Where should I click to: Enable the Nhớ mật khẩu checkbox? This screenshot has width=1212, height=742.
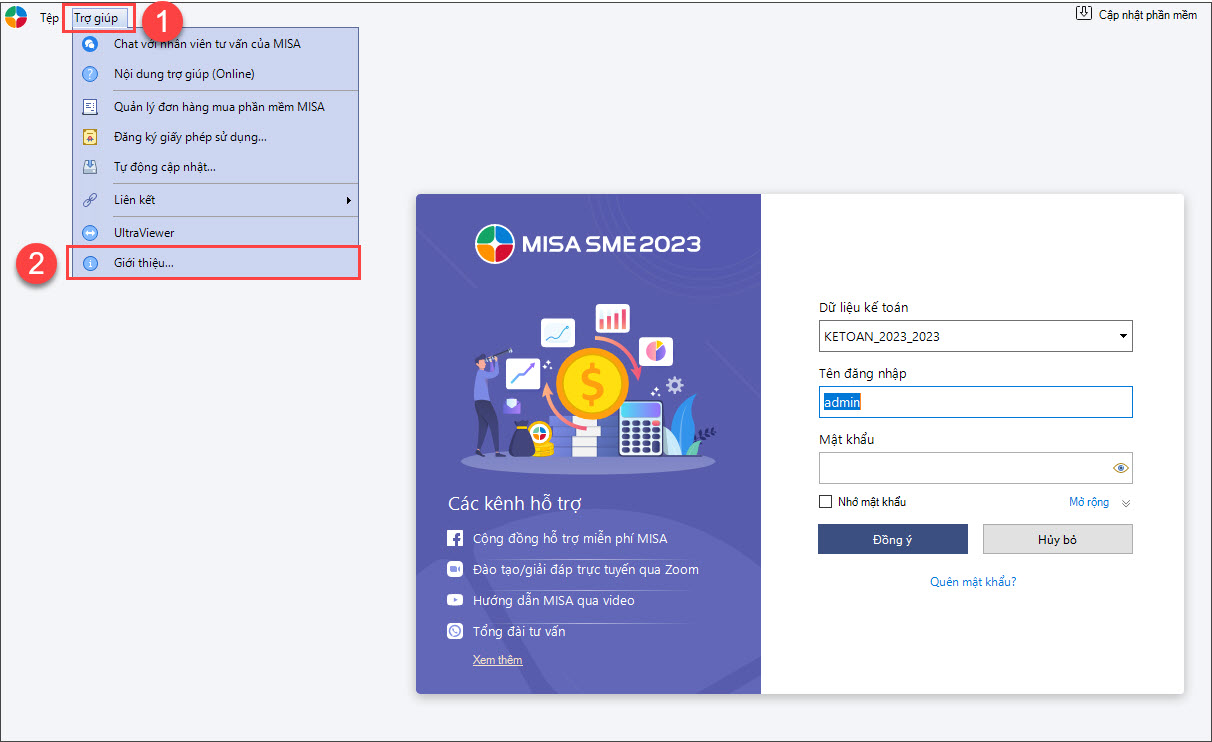point(825,502)
